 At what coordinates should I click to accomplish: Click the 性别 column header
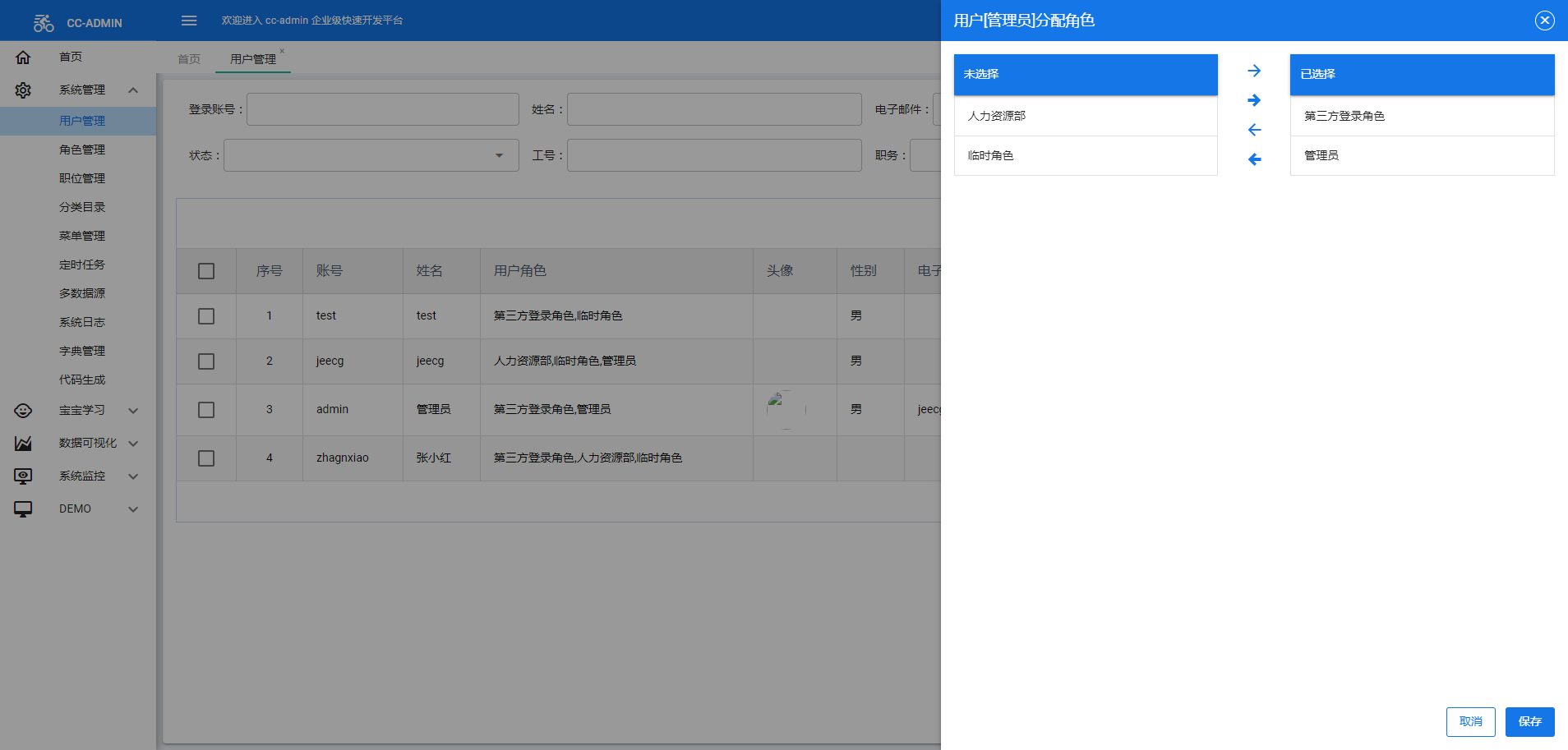(870, 271)
